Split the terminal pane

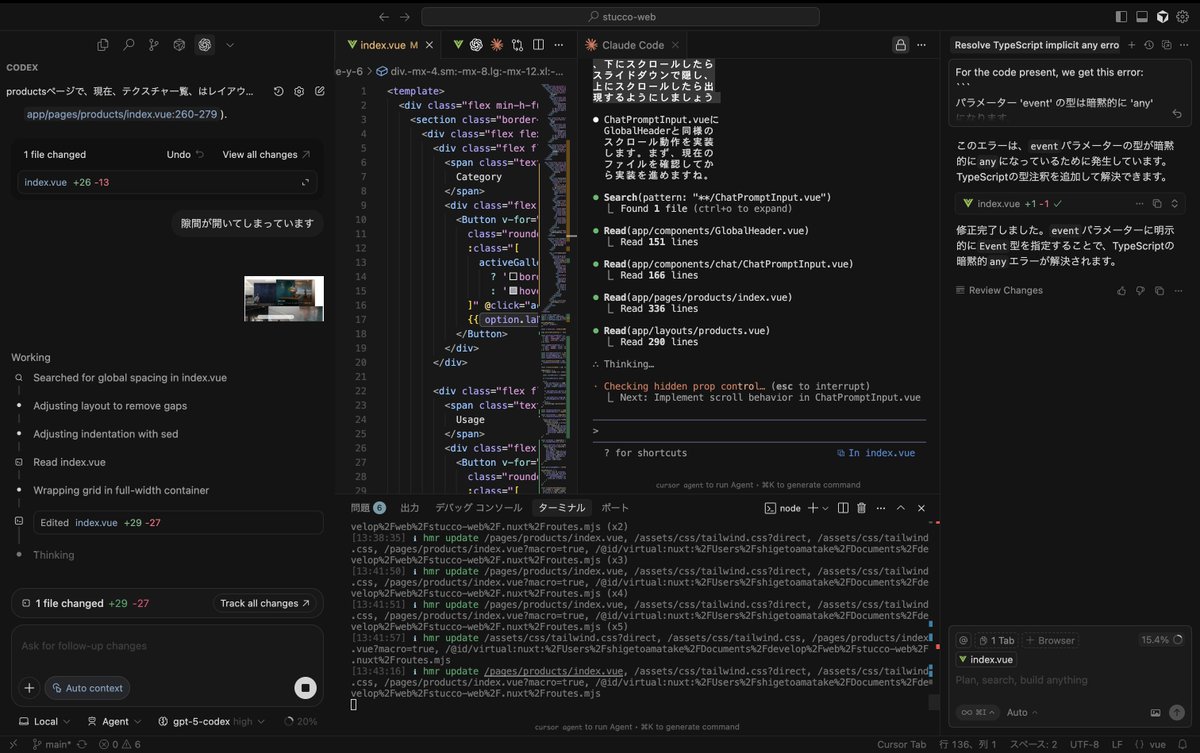click(843, 508)
